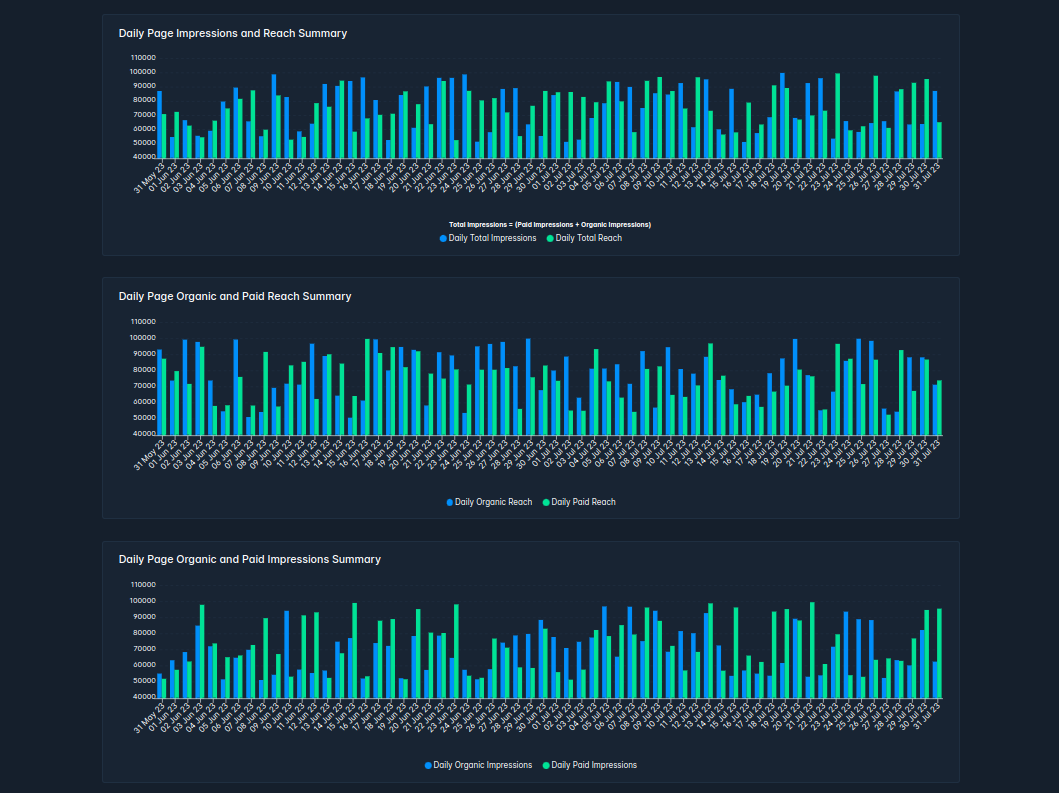Toggle the Daily Paid Impressions legend series
Screen dimensions: 1059x793
click(x=590, y=765)
